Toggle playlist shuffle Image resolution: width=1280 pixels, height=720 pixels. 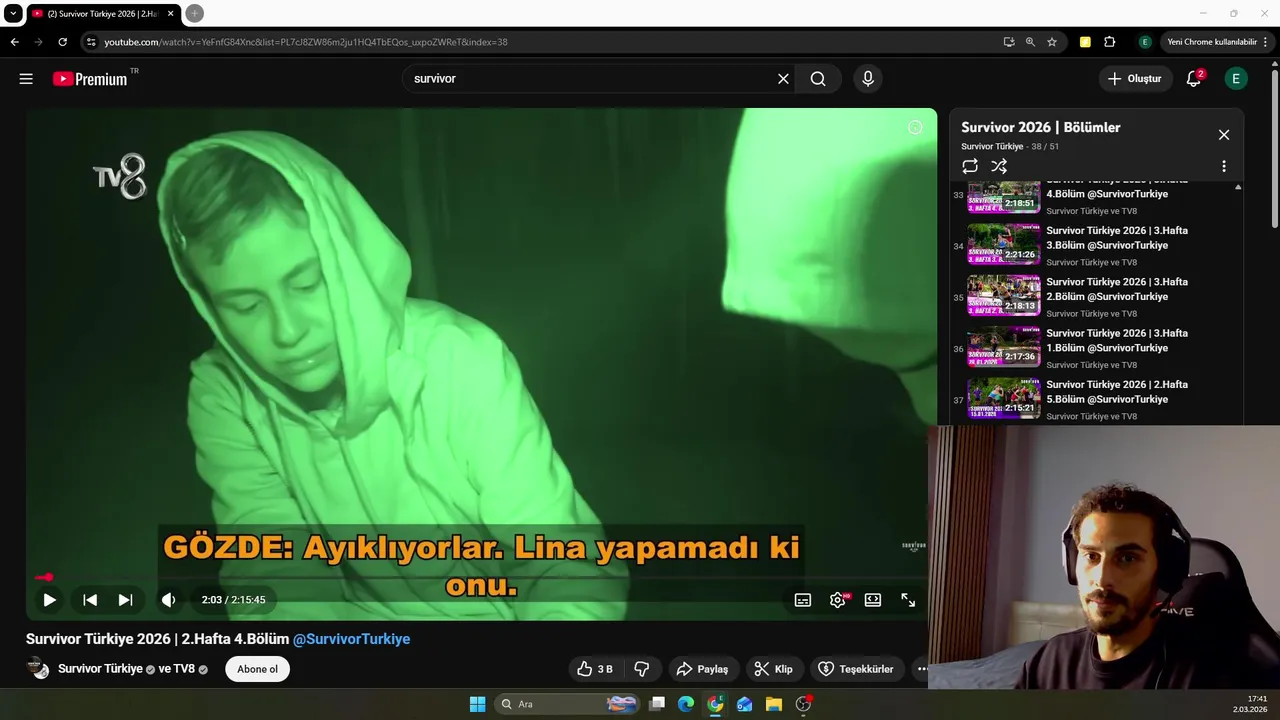tap(999, 166)
